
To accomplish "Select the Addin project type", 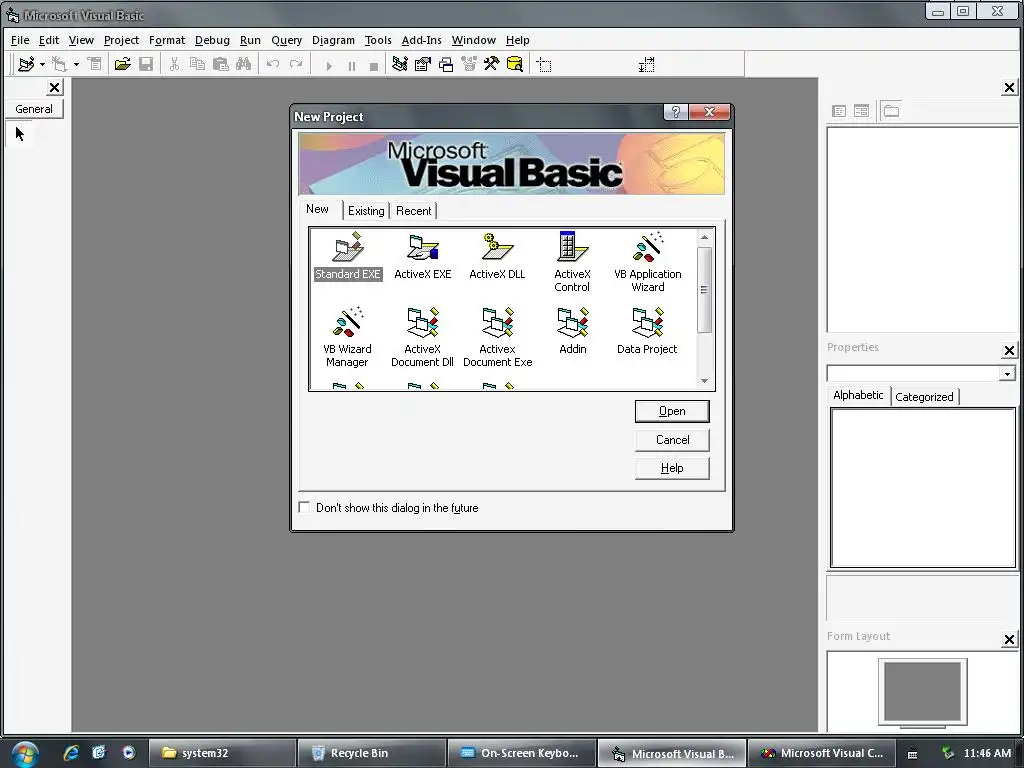I will click(573, 331).
